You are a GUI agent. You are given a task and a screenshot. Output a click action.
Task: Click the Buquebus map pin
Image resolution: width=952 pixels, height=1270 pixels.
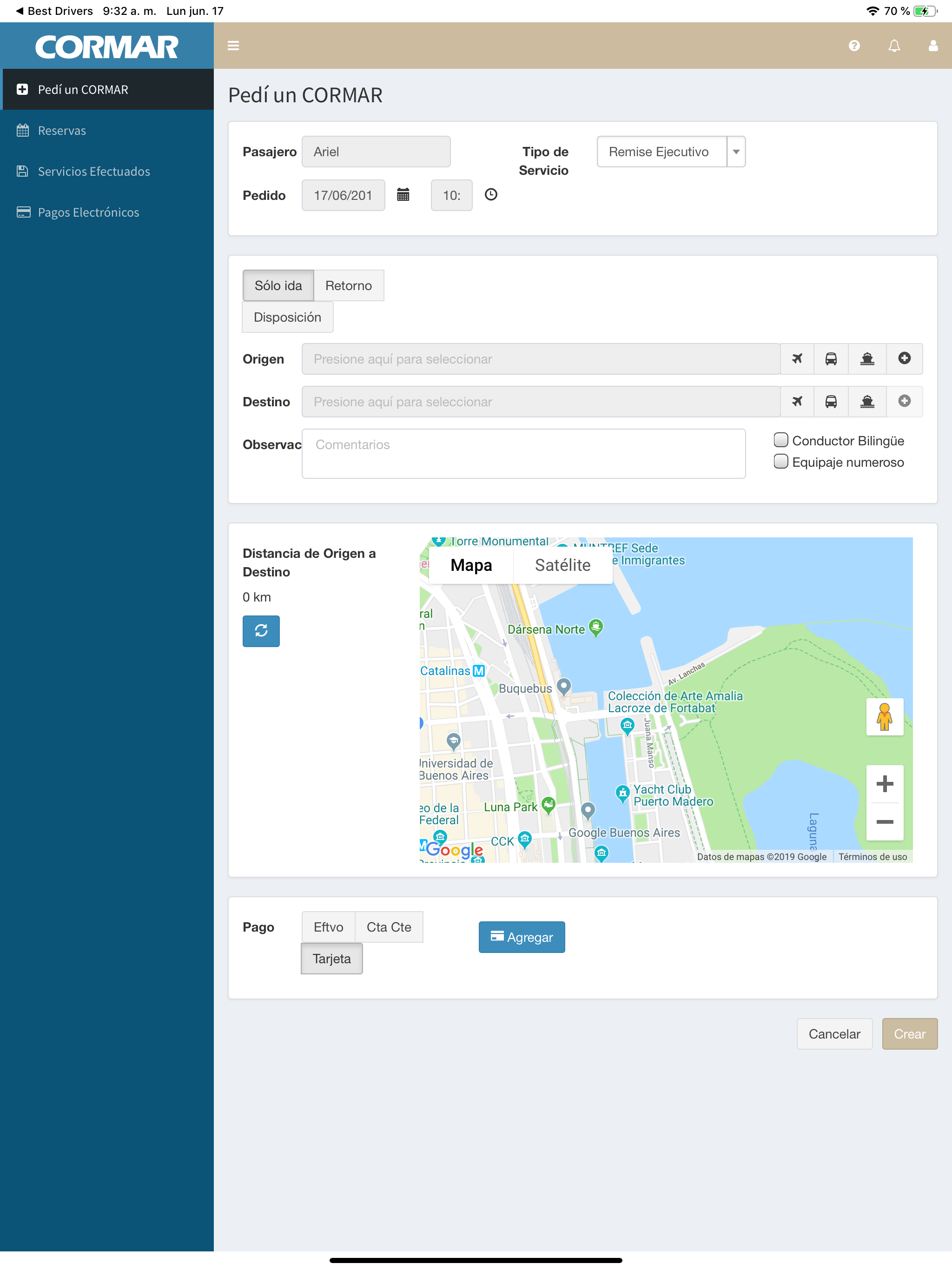(564, 686)
